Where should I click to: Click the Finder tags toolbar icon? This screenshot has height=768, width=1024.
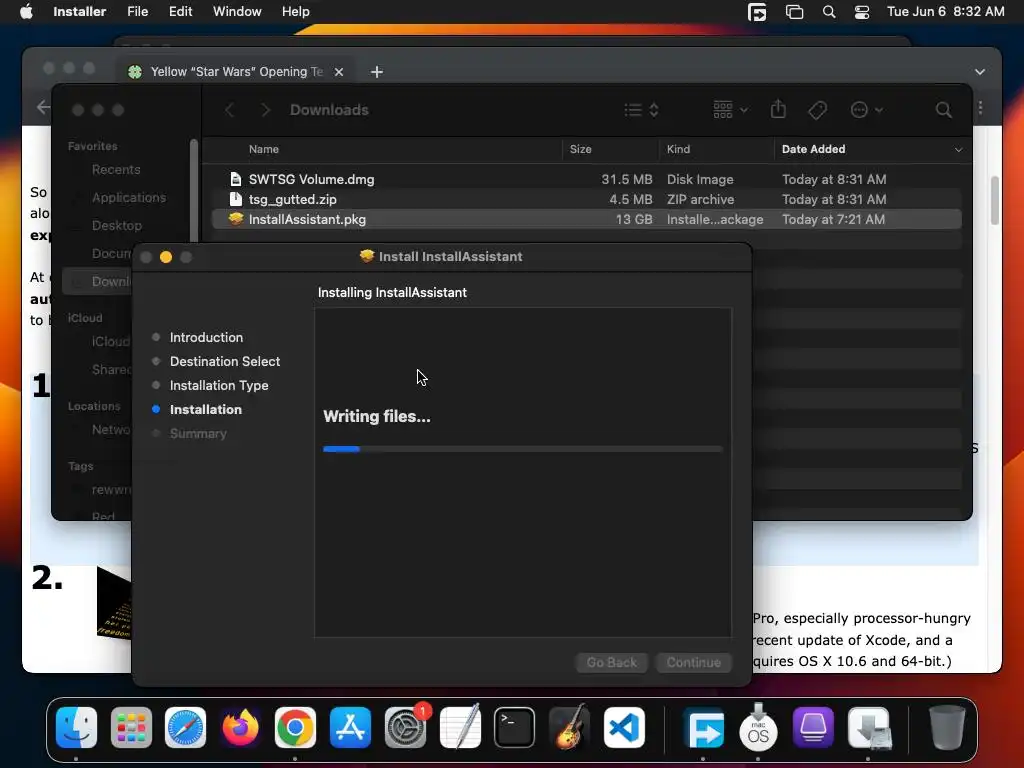[817, 110]
